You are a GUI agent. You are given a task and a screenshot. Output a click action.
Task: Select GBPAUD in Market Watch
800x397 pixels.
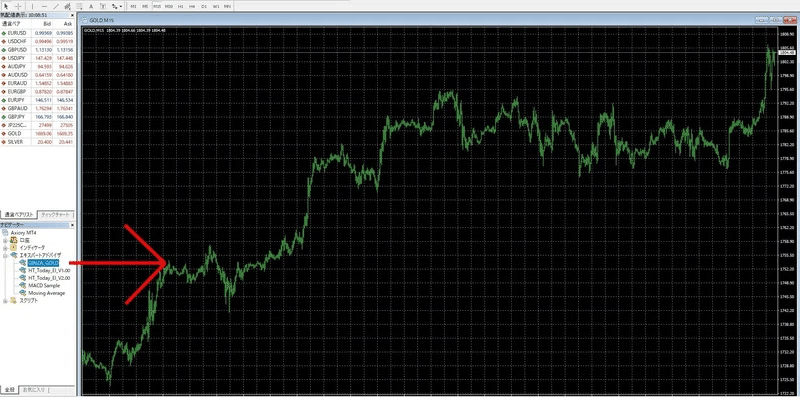pos(37,108)
